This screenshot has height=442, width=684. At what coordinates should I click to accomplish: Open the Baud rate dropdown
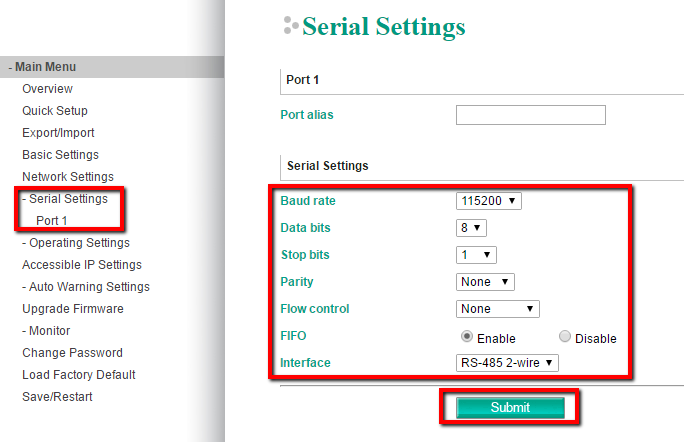click(x=489, y=201)
